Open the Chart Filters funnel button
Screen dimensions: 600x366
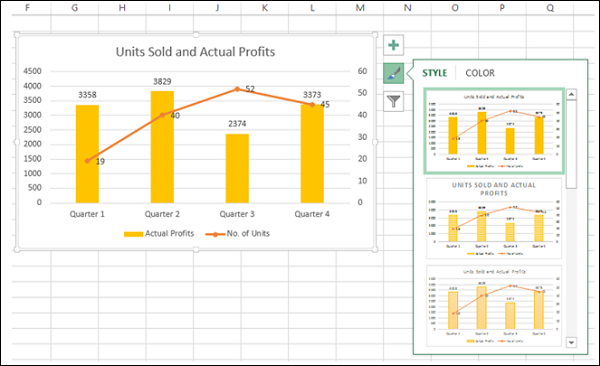point(393,101)
